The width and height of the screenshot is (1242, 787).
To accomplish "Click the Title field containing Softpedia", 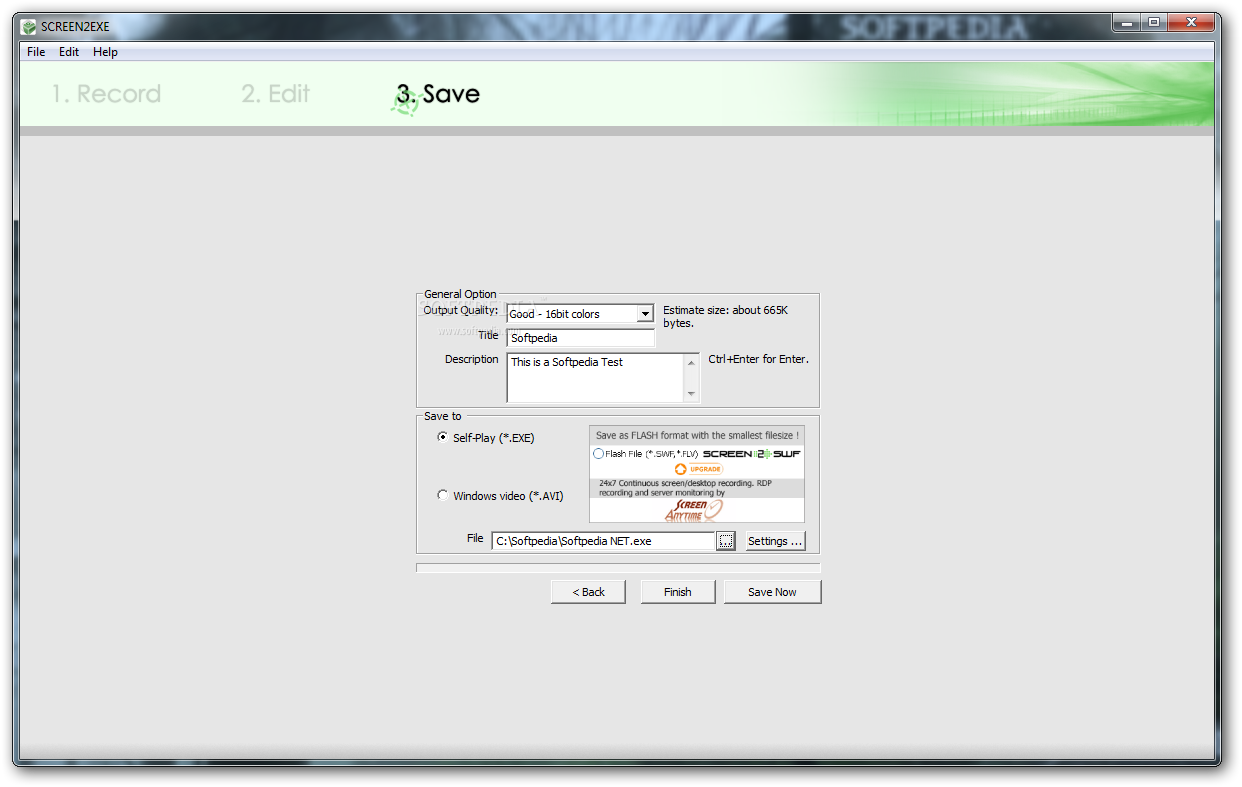I will pos(580,338).
